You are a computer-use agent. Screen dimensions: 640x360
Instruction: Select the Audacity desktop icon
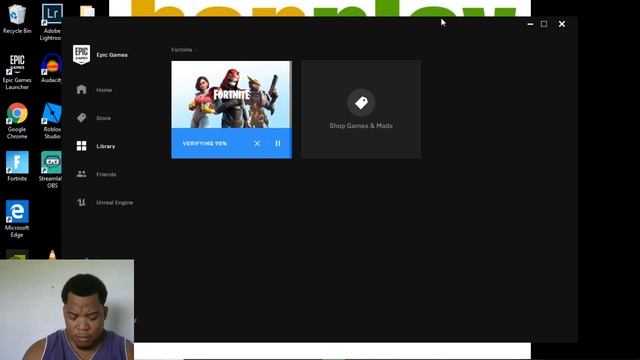click(x=51, y=68)
